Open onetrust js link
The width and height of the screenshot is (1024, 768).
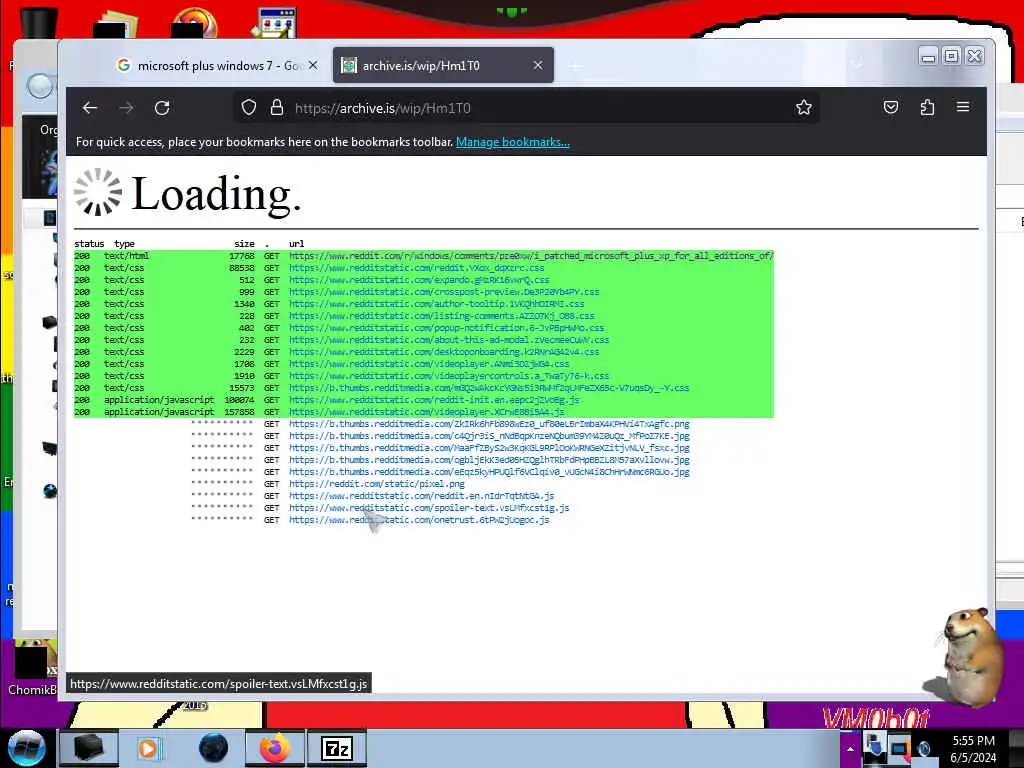point(419,520)
